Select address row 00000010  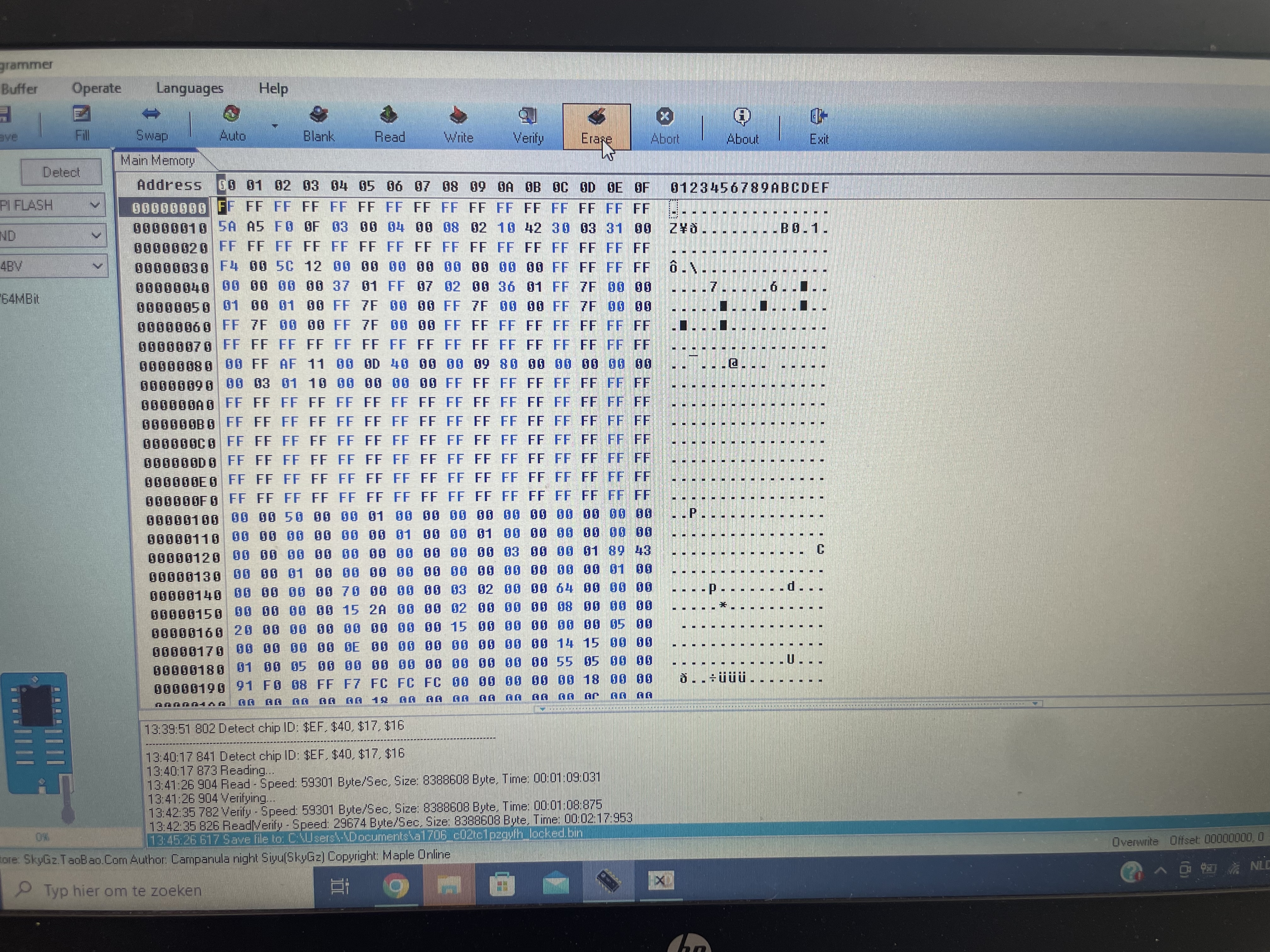tap(170, 228)
